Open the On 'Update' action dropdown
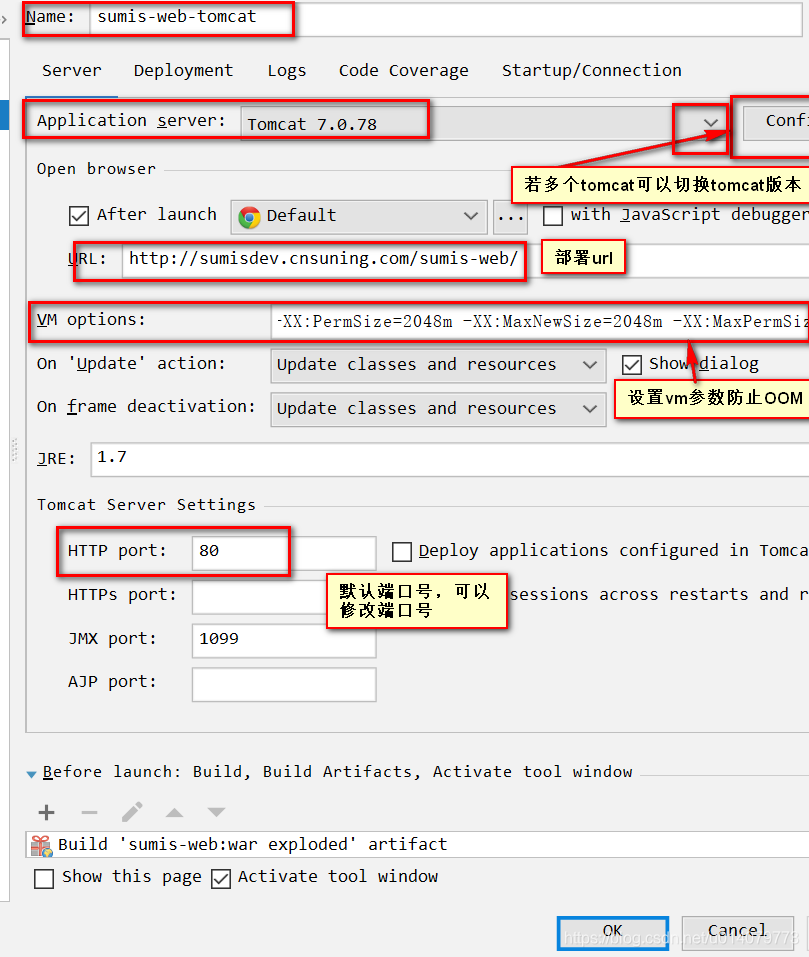Image resolution: width=809 pixels, height=957 pixels. 438,365
